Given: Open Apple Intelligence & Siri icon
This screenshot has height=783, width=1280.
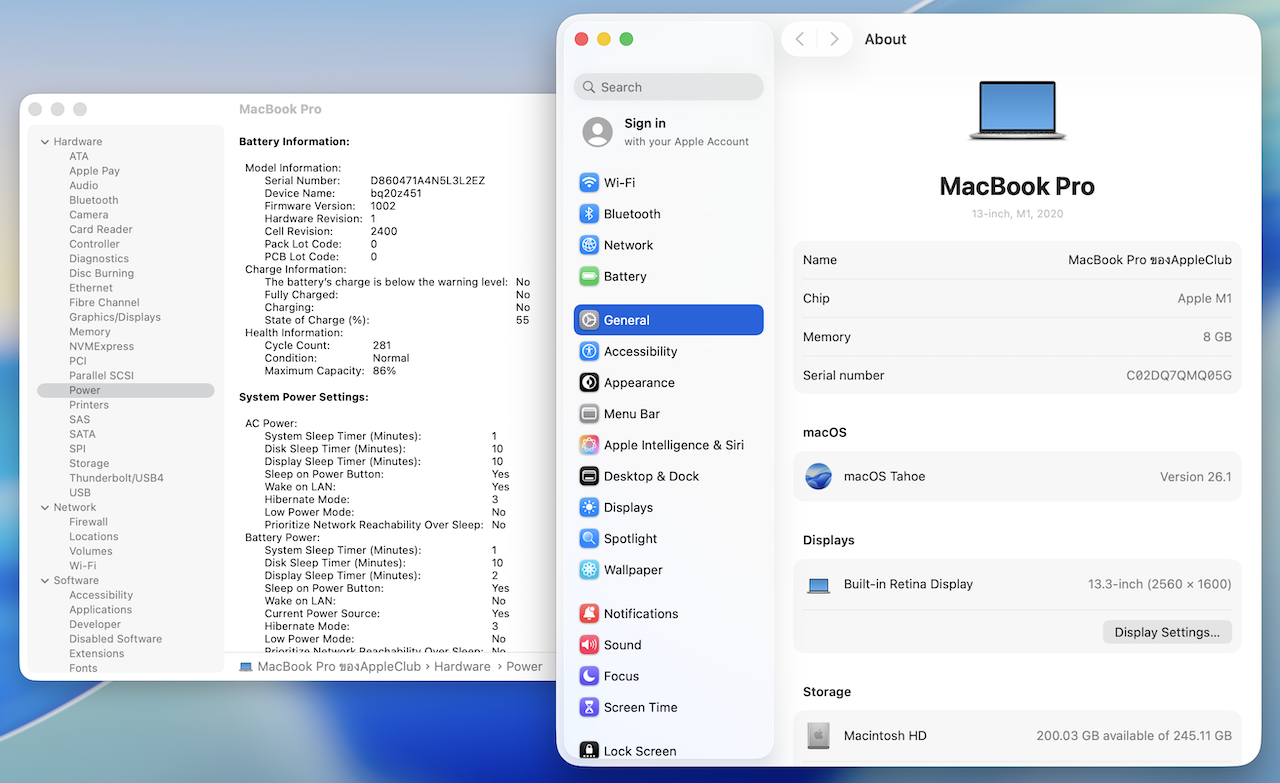Looking at the screenshot, I should coord(589,446).
